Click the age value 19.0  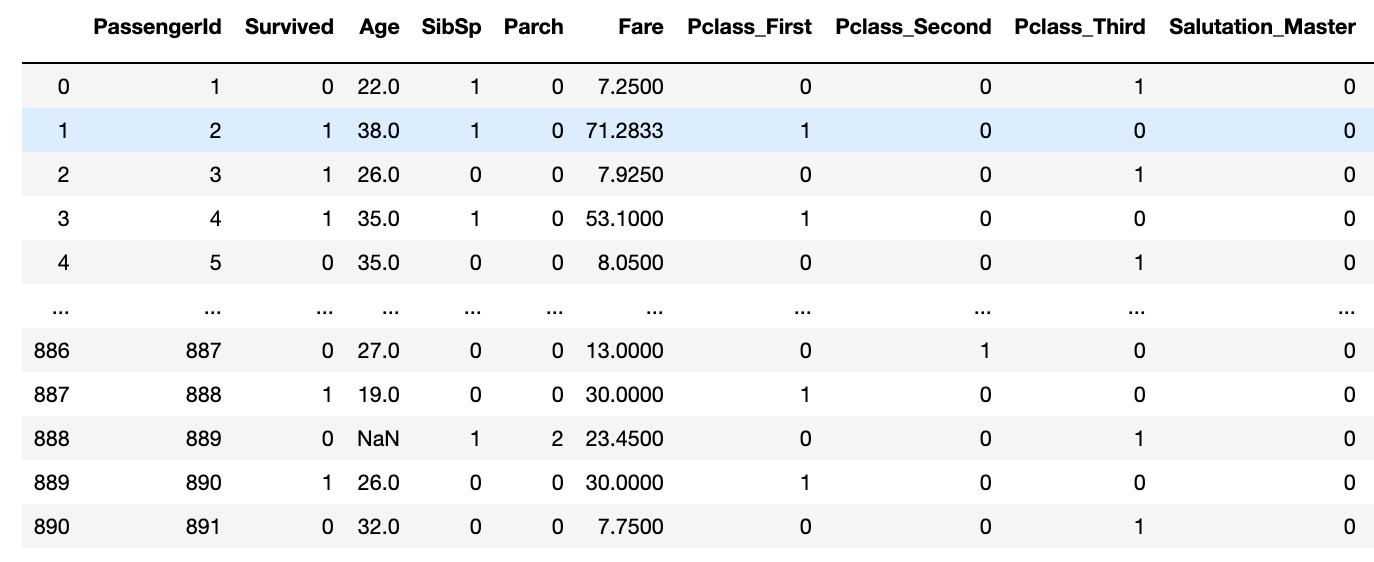[379, 394]
